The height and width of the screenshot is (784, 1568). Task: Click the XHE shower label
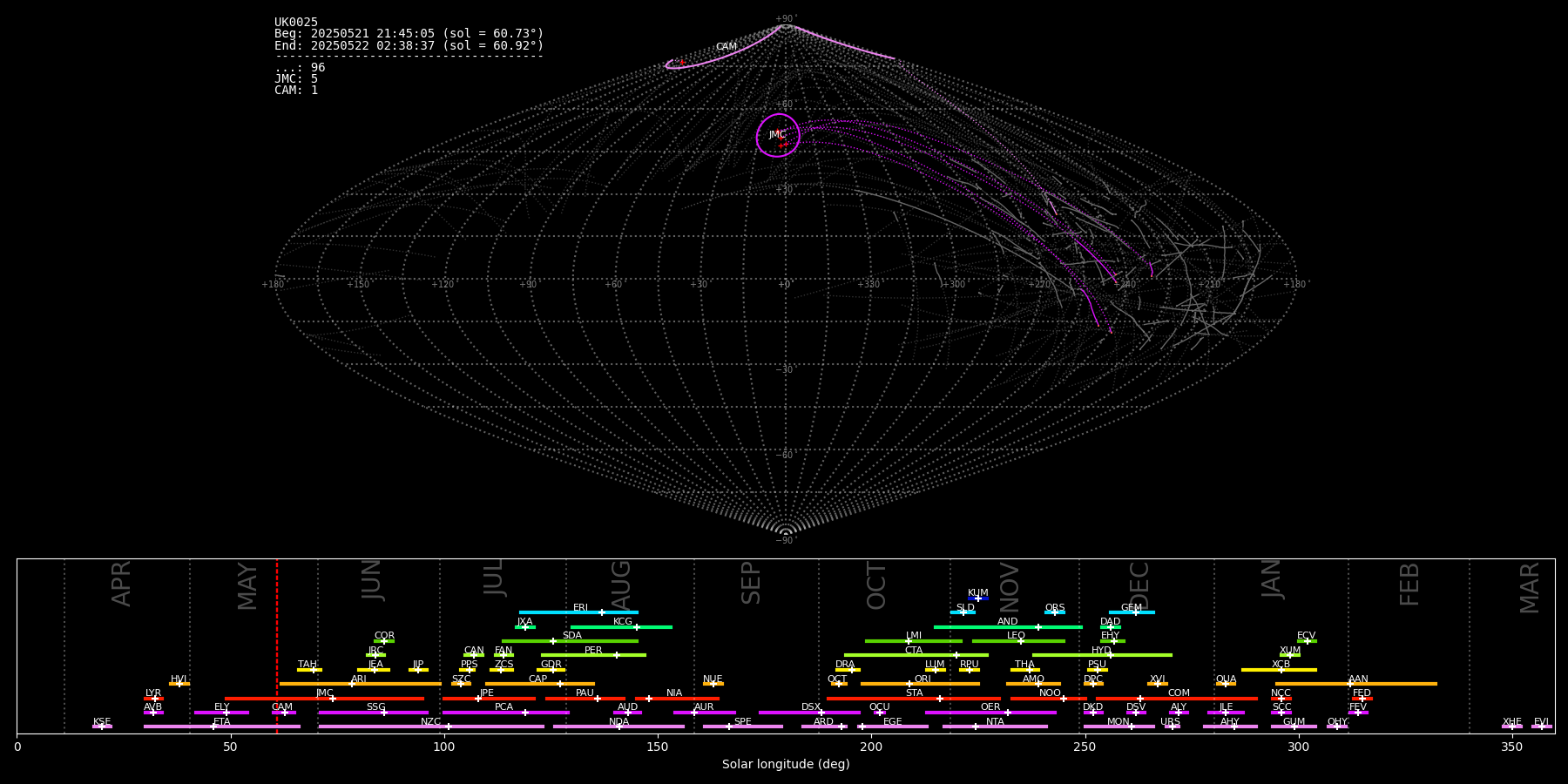tap(1511, 722)
